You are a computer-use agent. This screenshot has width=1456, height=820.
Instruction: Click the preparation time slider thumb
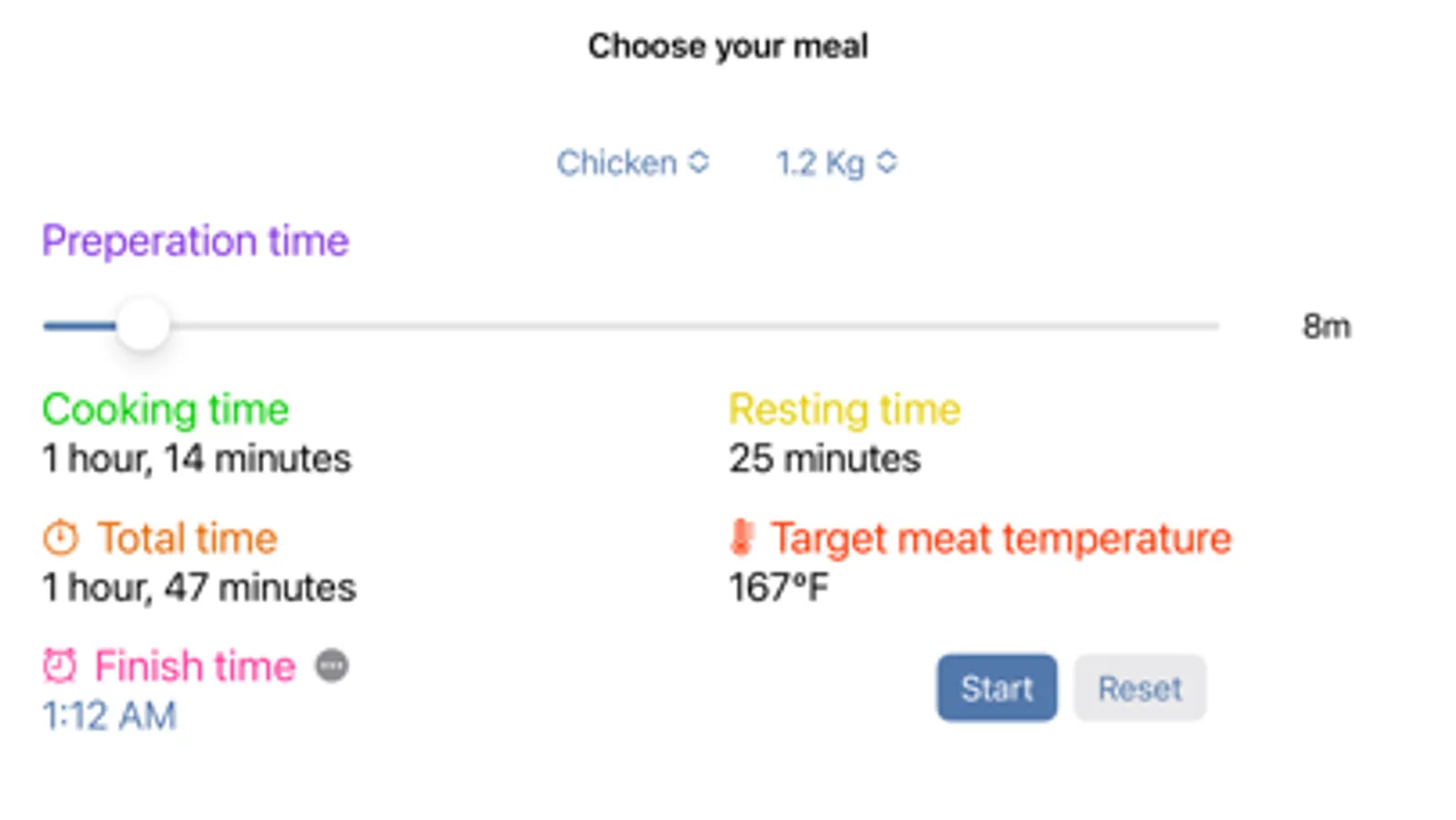pos(143,325)
